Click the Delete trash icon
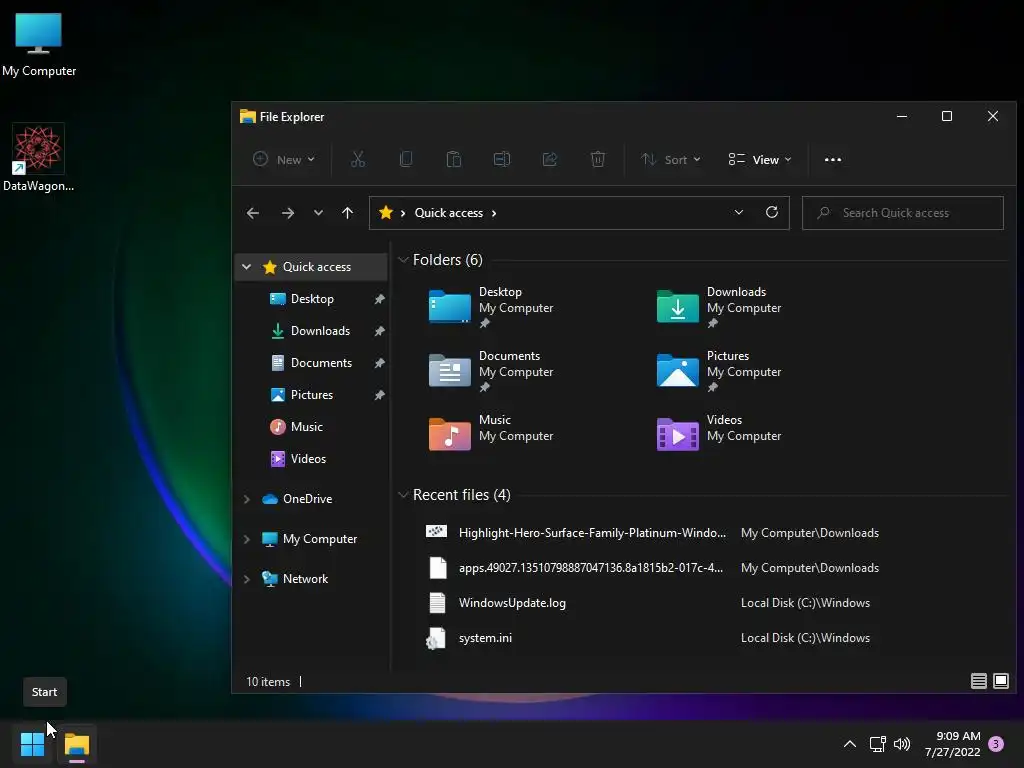Screen dimensions: 1024x768 (598, 159)
